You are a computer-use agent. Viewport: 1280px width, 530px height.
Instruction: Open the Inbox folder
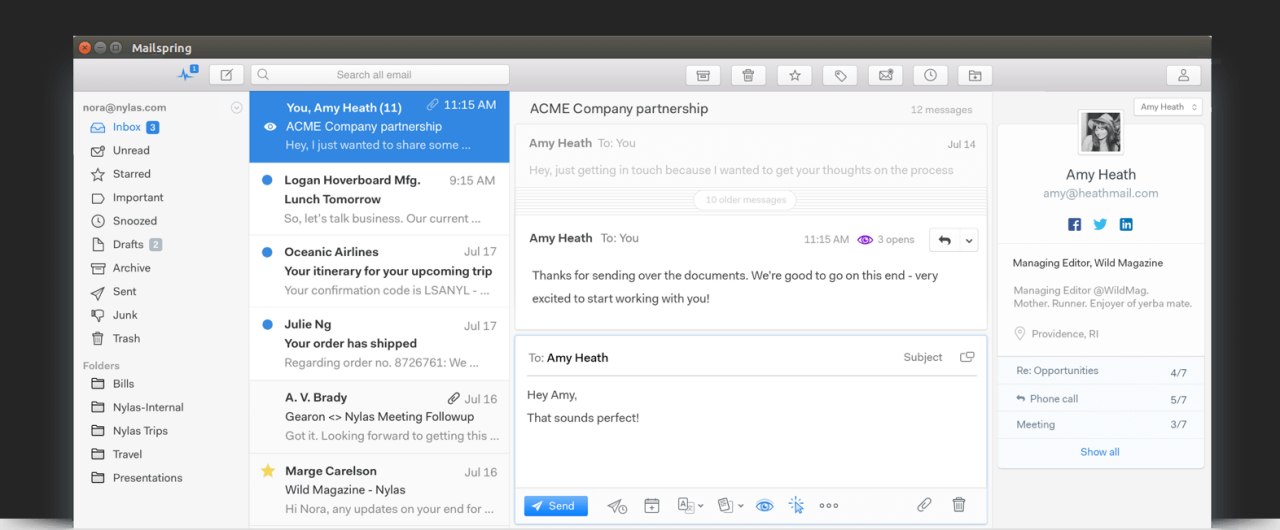126,127
